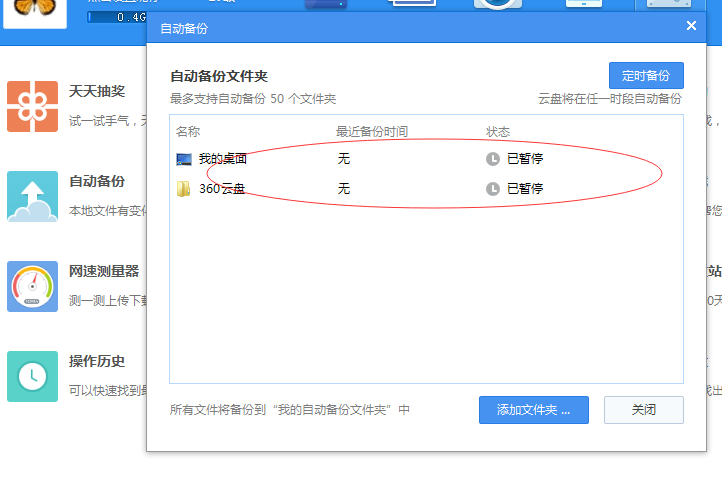722x491 pixels.
Task: Click the 已暂停 status of 360云盘
Action: [525, 189]
